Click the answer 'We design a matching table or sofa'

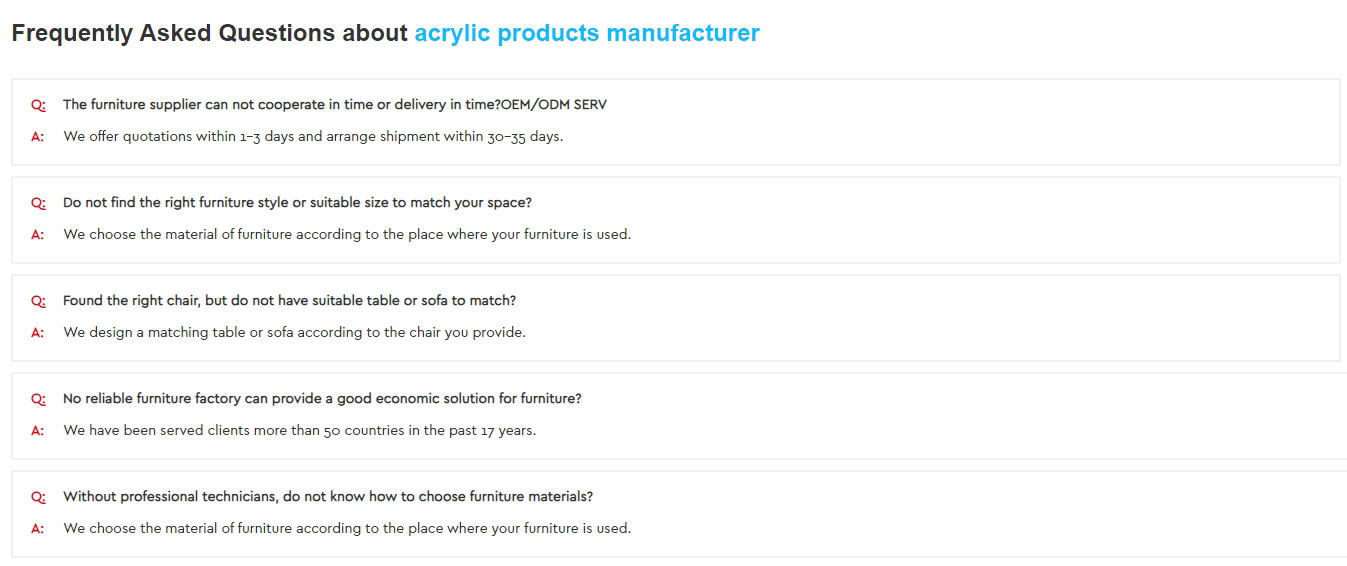[x=294, y=332]
